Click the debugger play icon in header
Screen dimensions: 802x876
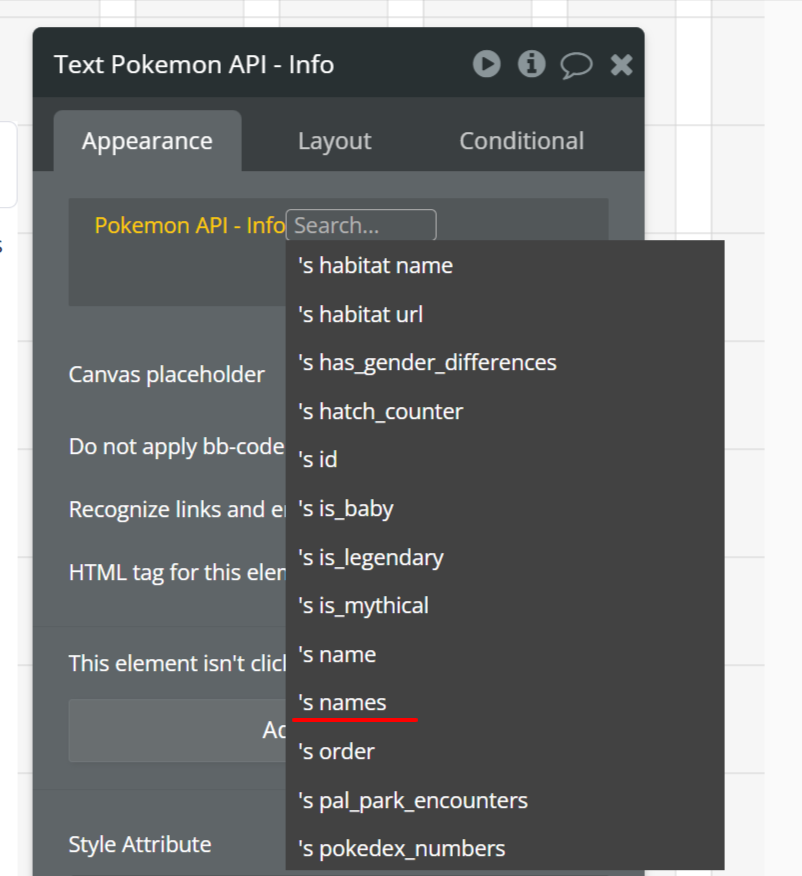[x=486, y=64]
